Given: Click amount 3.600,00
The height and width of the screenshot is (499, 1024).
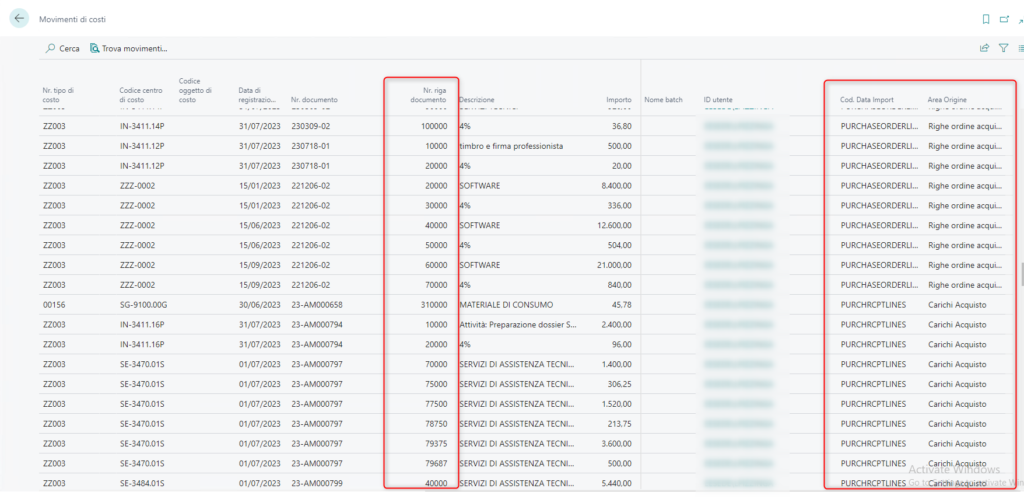Looking at the screenshot, I should 618,444.
